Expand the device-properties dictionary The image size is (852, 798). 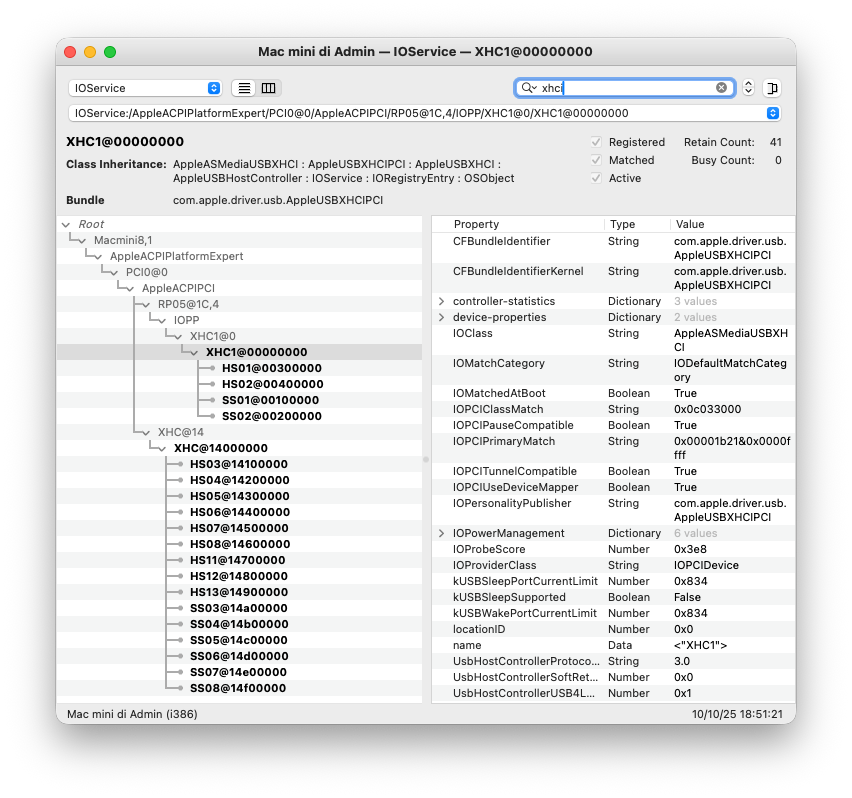click(x=441, y=317)
